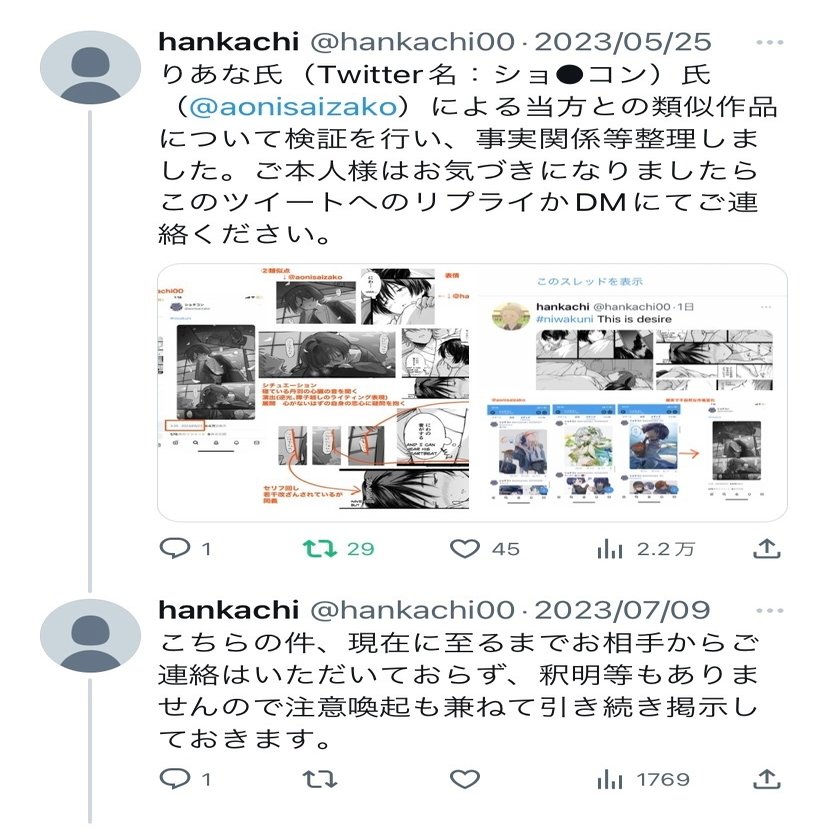Undo retweet on the first tweet
Viewport: 828px width, 828px height.
point(319,549)
